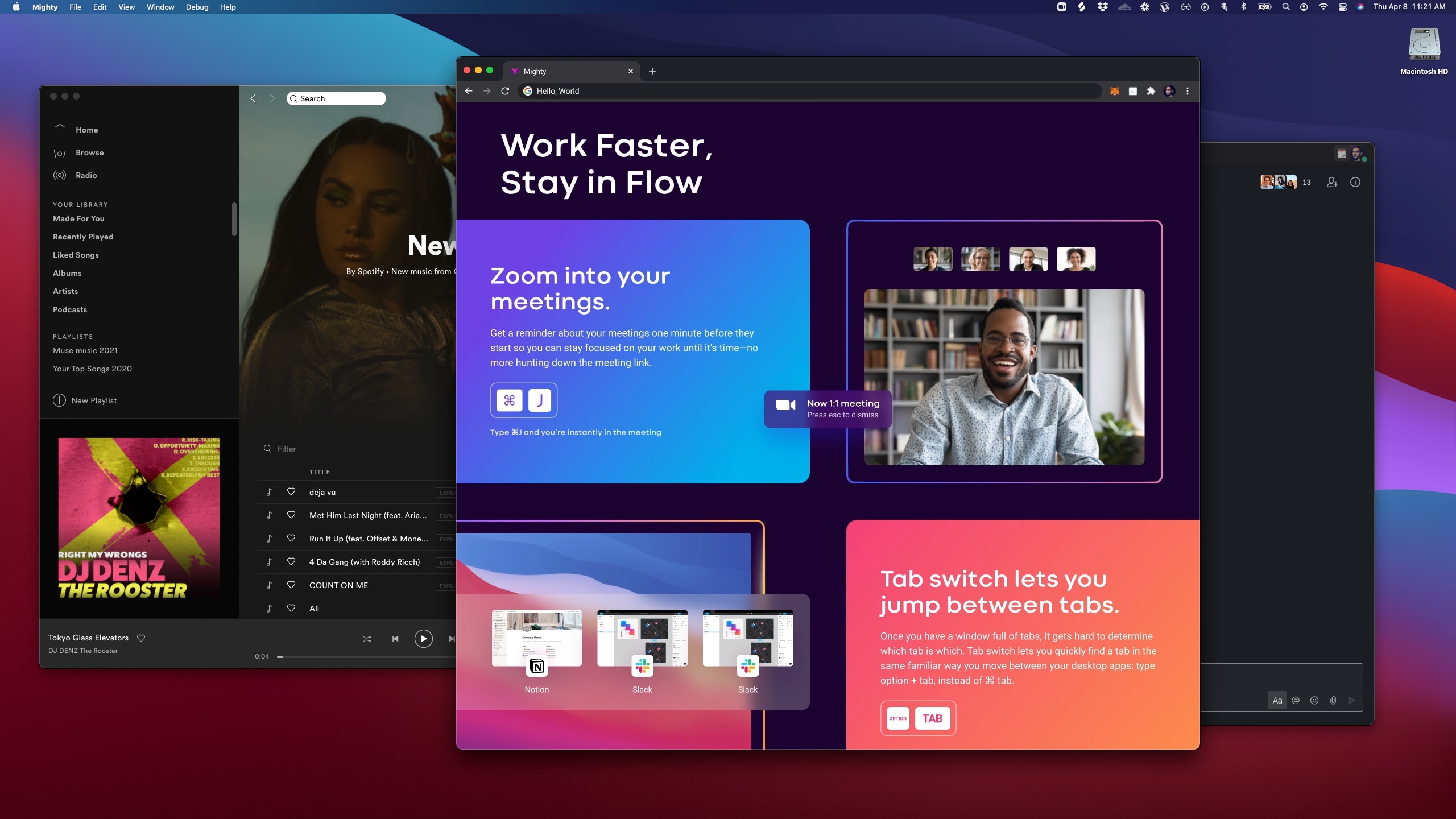
Task: Click the Spotify Browse icon in sidebar
Action: pos(60,152)
